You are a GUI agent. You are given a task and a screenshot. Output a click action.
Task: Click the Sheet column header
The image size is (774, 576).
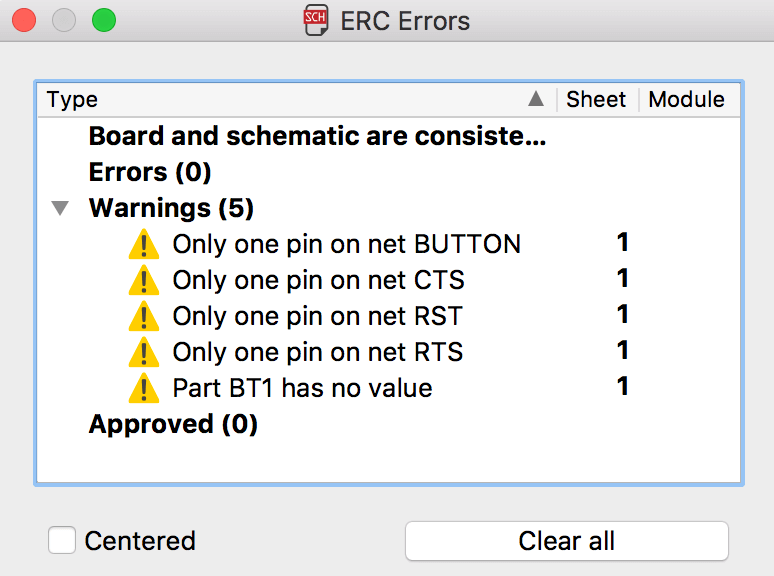(x=596, y=99)
